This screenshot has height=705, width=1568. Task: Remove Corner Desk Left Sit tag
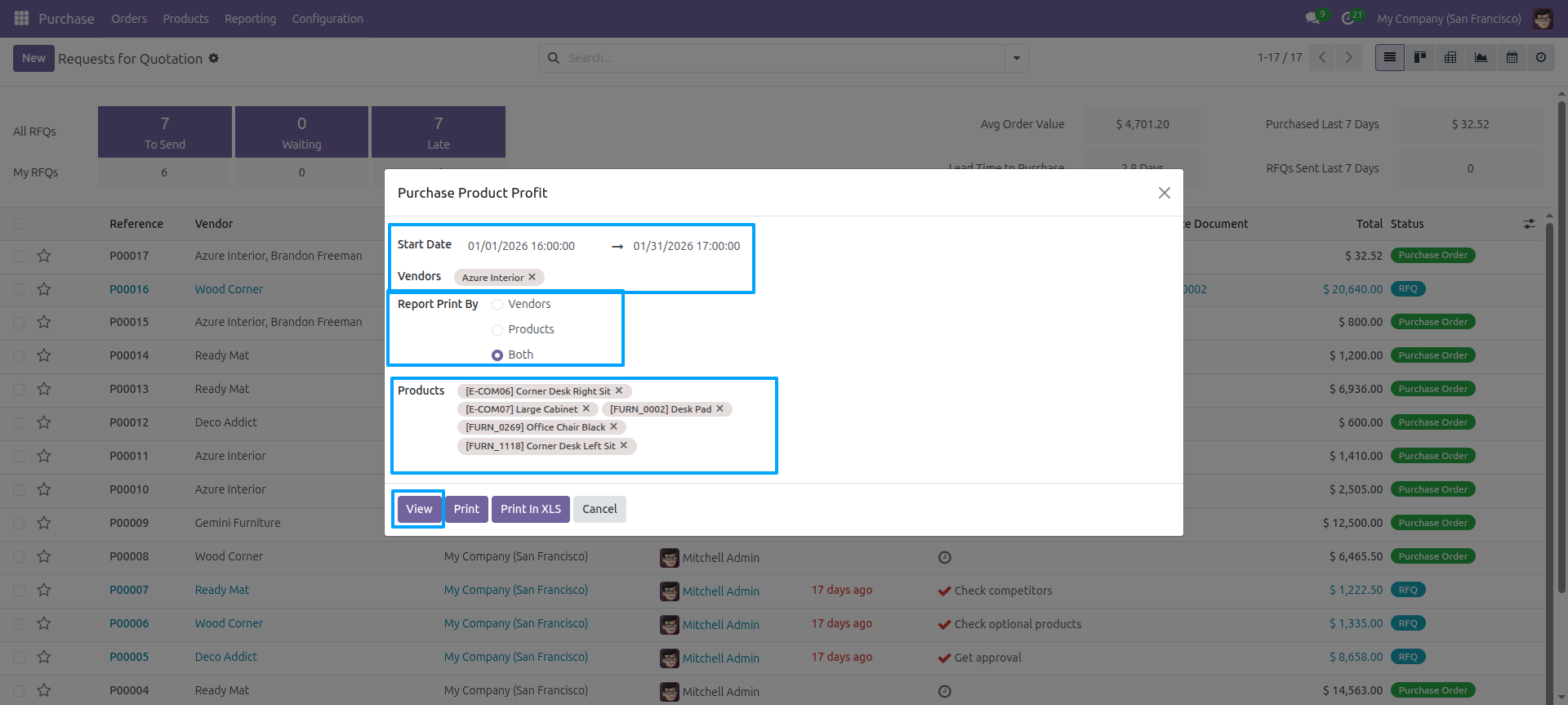point(624,445)
